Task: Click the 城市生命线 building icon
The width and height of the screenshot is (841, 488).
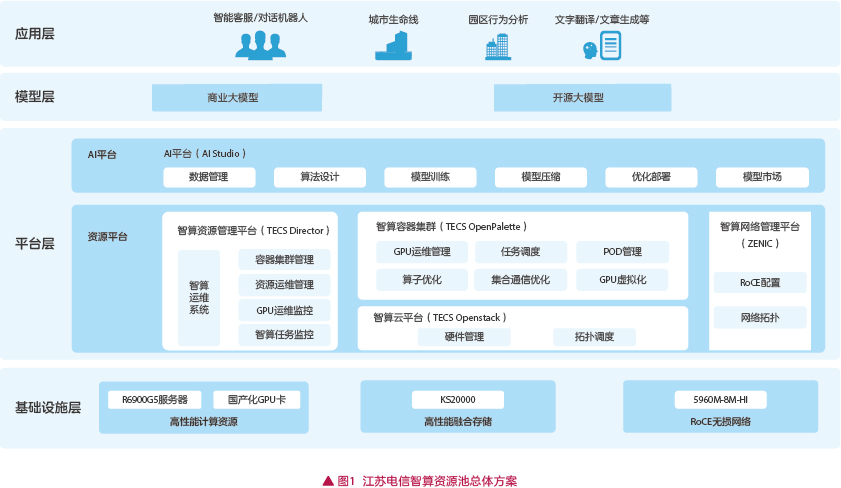Action: (394, 46)
